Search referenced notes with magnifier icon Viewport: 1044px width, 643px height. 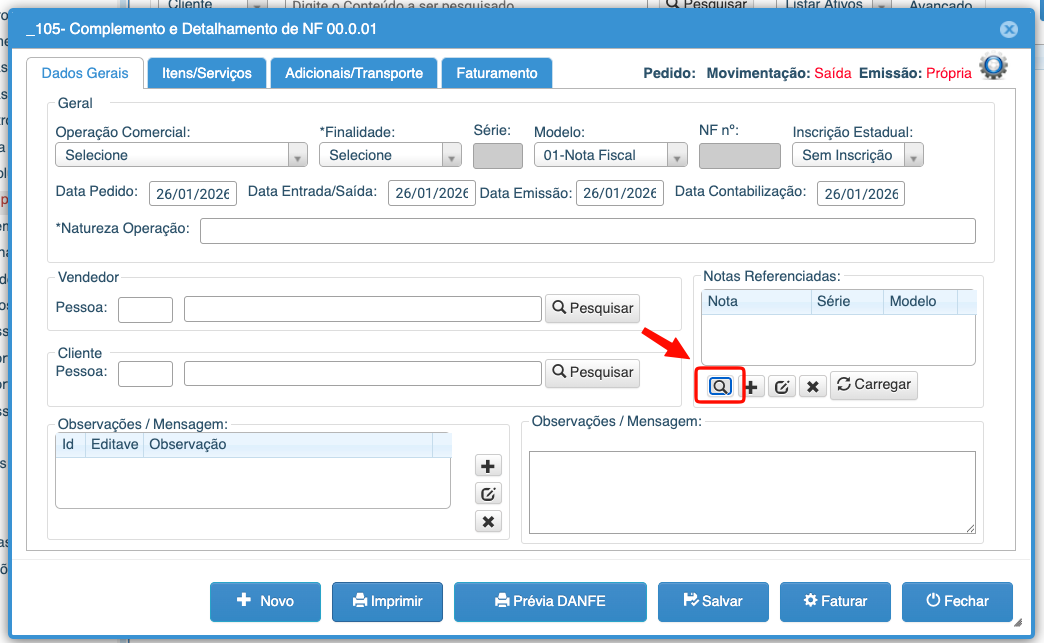pyautogui.click(x=720, y=386)
